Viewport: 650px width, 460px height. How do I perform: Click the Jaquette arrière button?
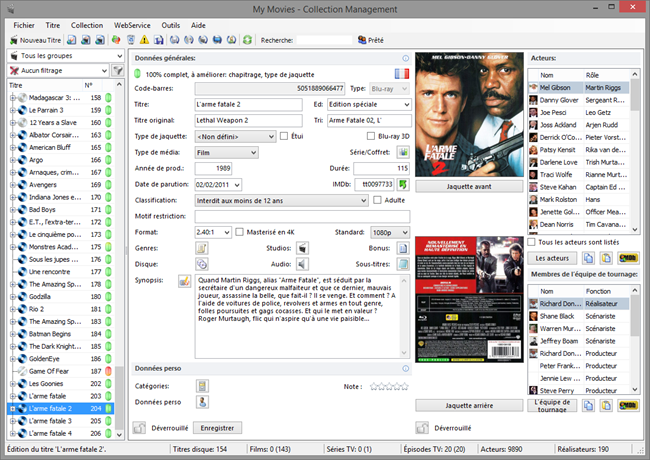click(x=469, y=405)
